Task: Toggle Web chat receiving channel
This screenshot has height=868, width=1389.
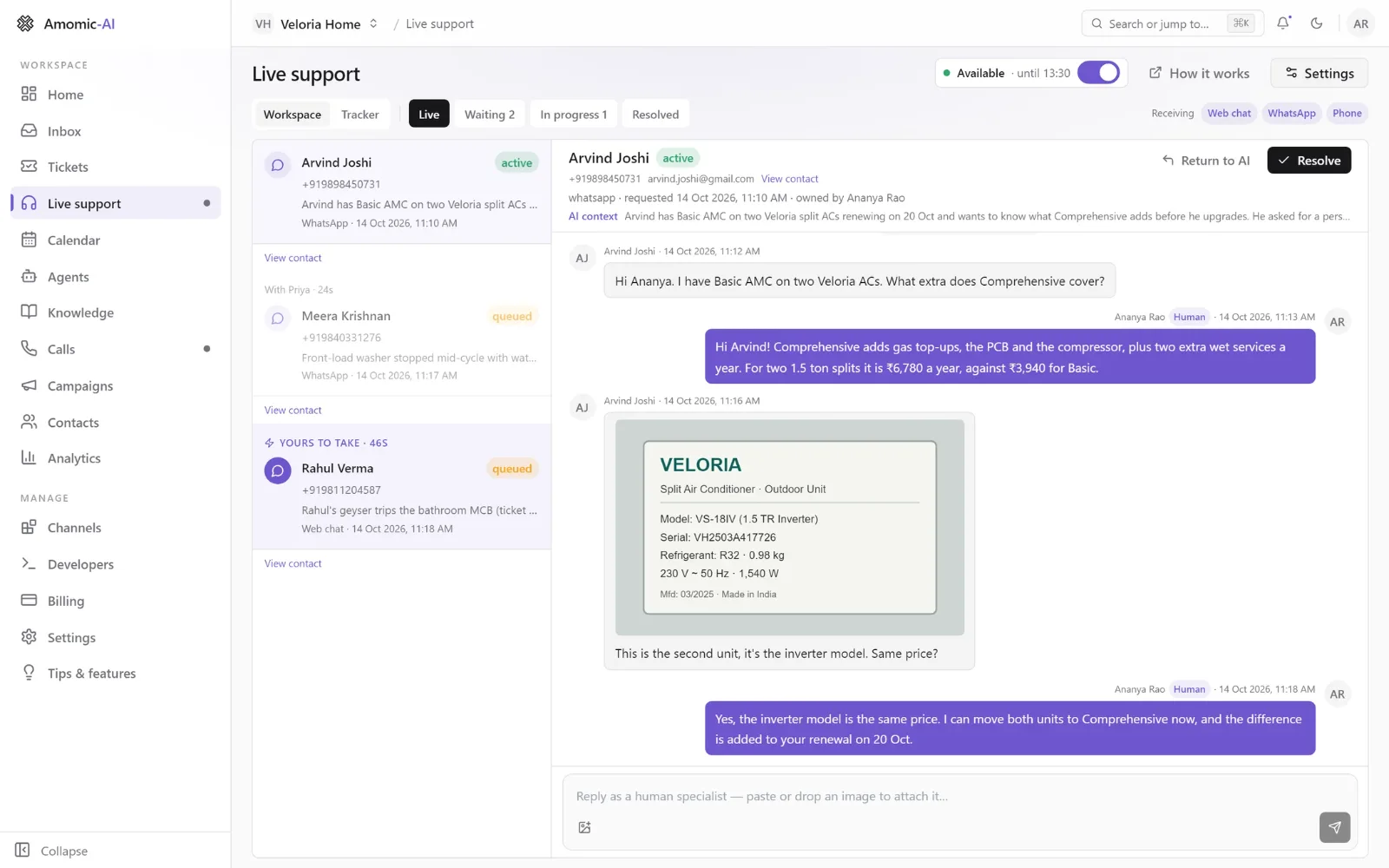Action: click(1229, 114)
